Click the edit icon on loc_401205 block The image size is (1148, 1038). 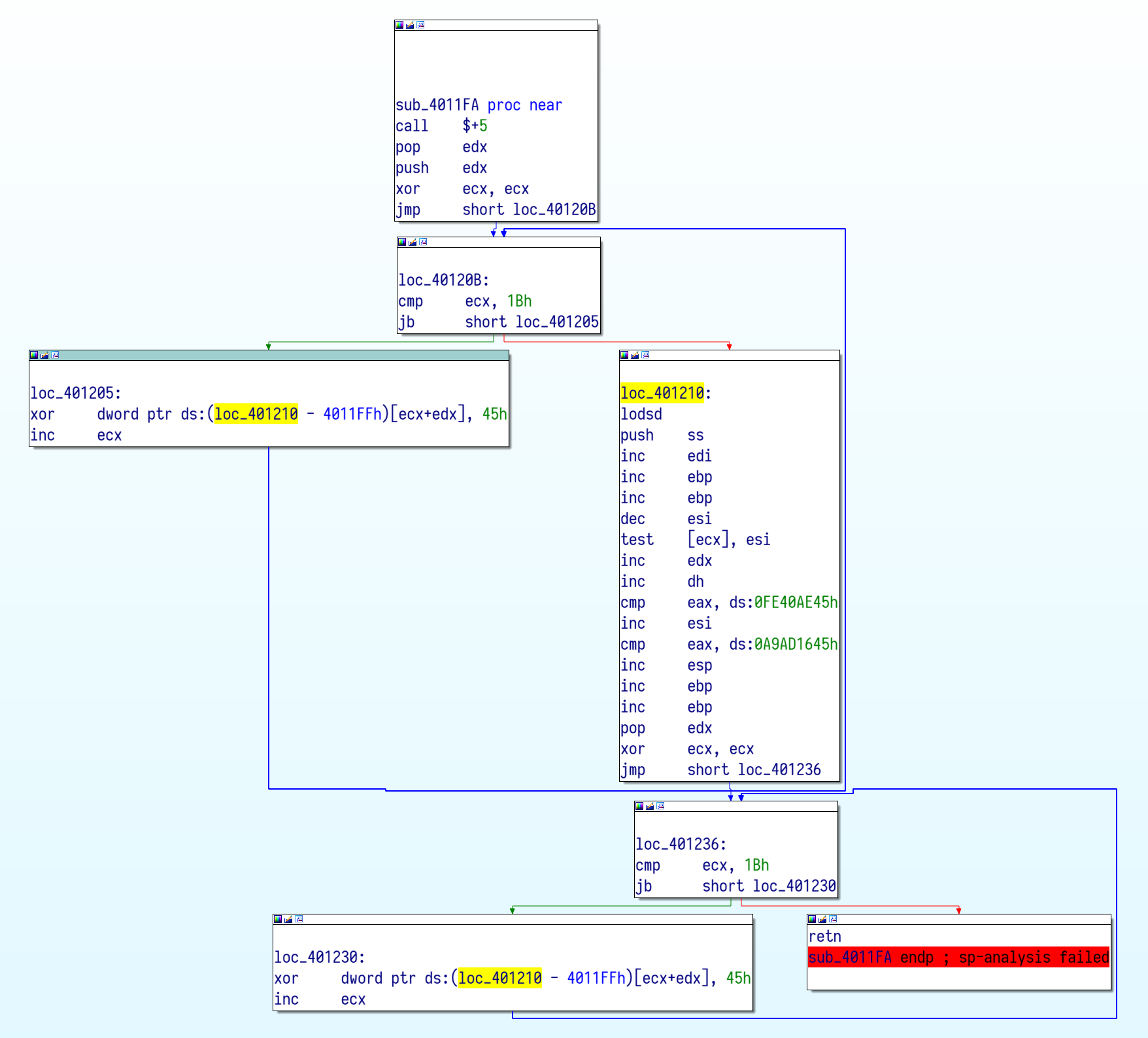tap(44, 355)
